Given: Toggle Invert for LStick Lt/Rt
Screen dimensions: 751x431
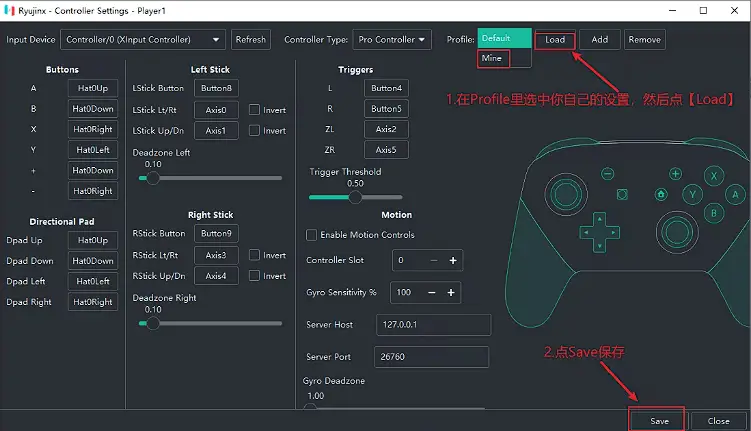Looking at the screenshot, I should click(x=255, y=110).
